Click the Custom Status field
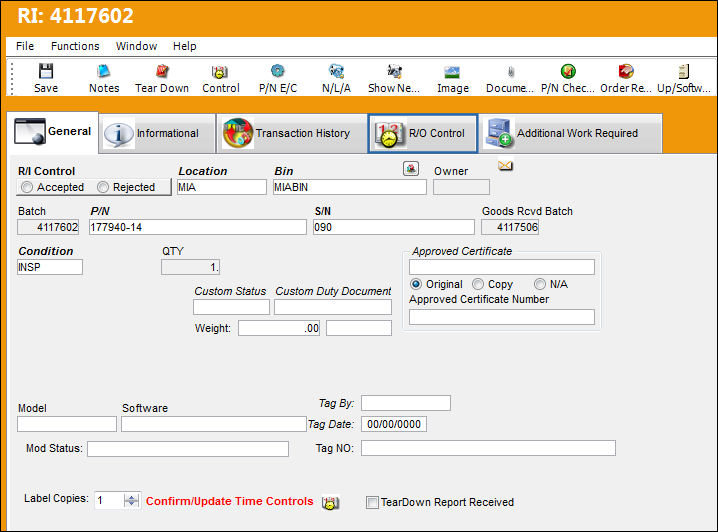Screen dimensions: 718x532 [231, 307]
